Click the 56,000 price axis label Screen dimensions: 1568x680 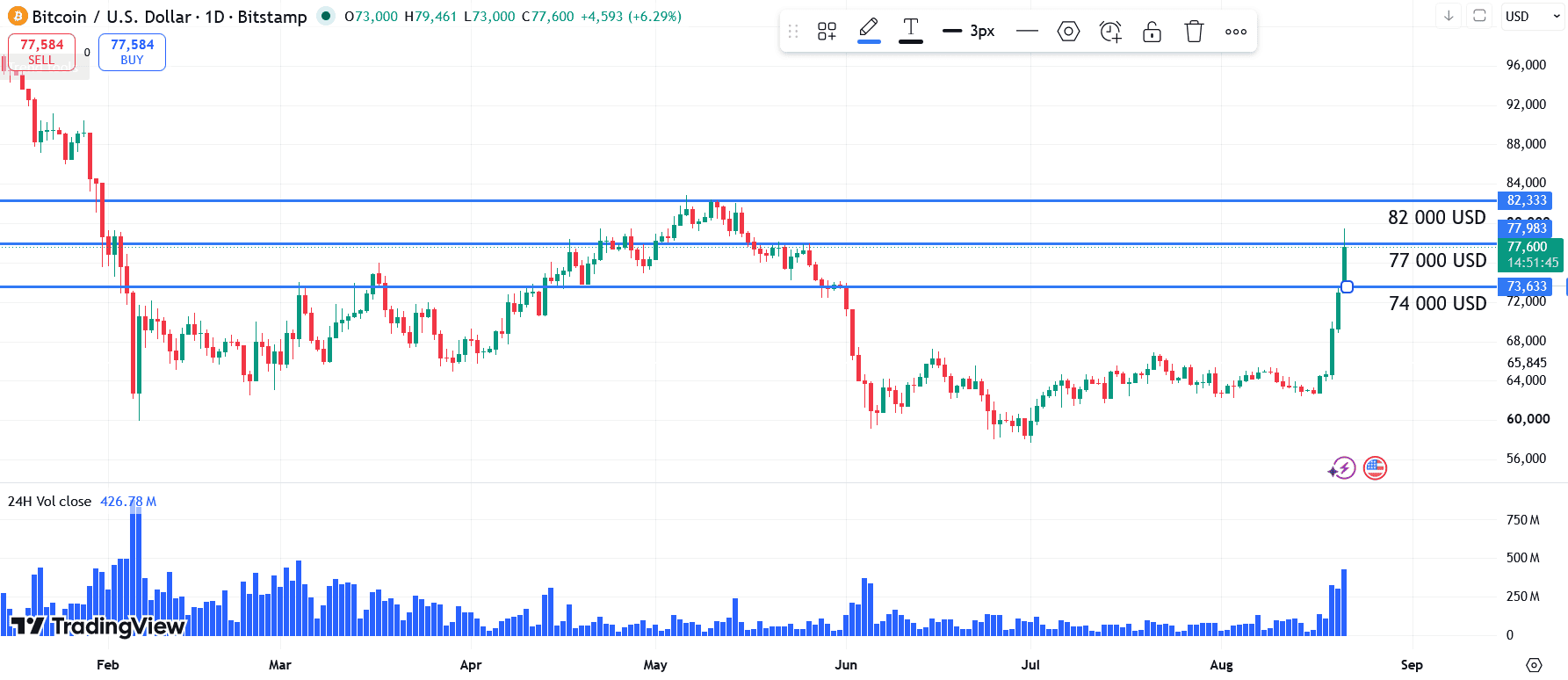[1527, 459]
